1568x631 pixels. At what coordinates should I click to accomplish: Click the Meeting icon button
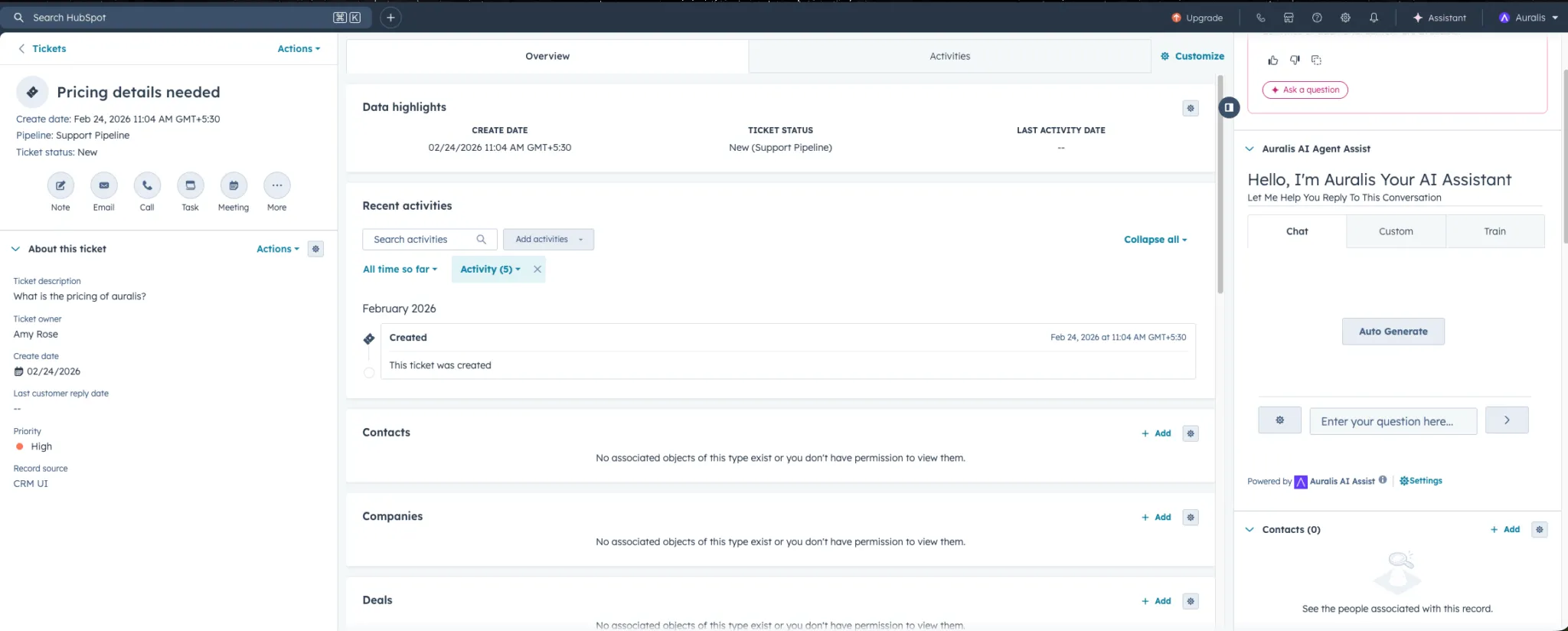tap(234, 185)
